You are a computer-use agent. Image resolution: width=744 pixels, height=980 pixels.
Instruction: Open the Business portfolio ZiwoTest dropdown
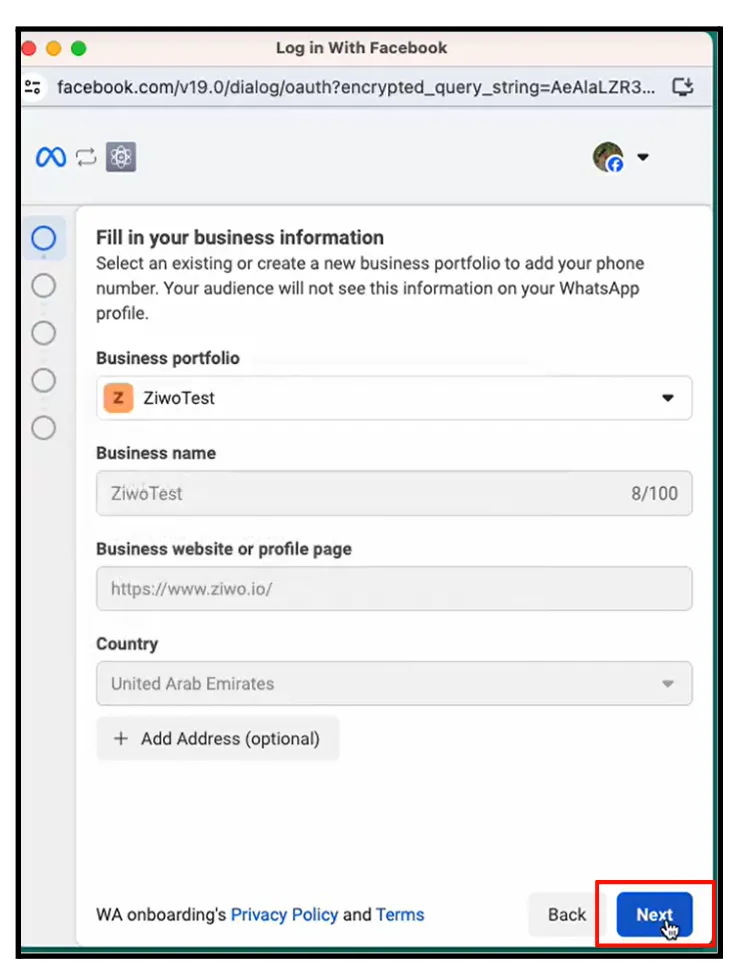[394, 398]
